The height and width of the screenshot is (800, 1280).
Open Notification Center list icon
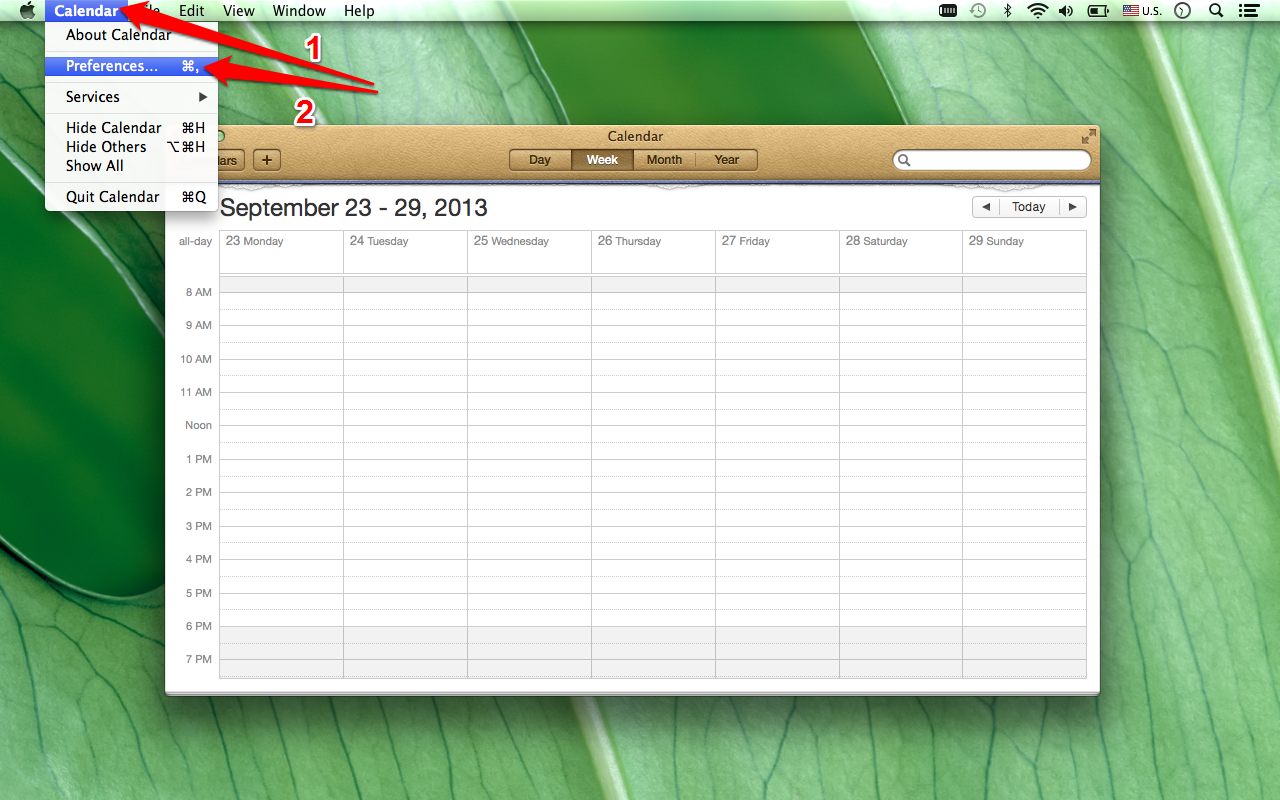[x=1248, y=11]
